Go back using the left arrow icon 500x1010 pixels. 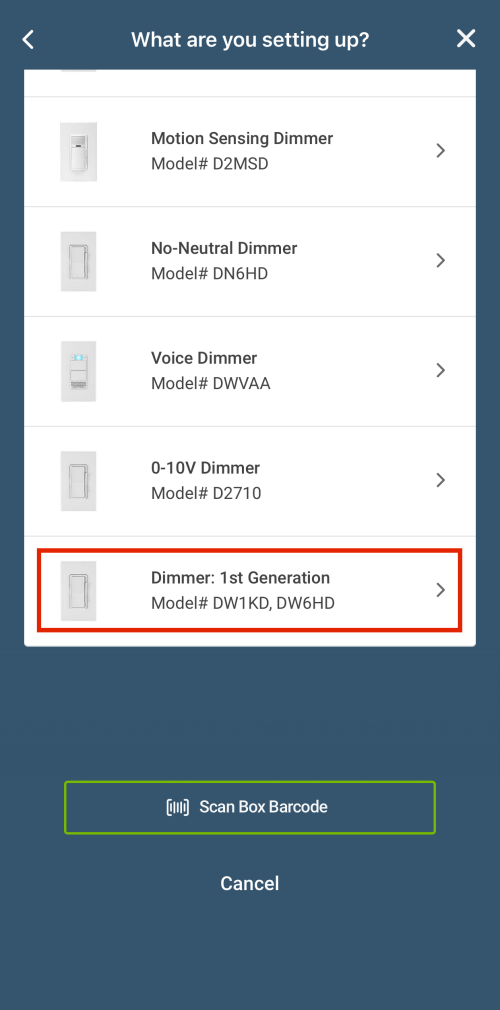pyautogui.click(x=28, y=39)
